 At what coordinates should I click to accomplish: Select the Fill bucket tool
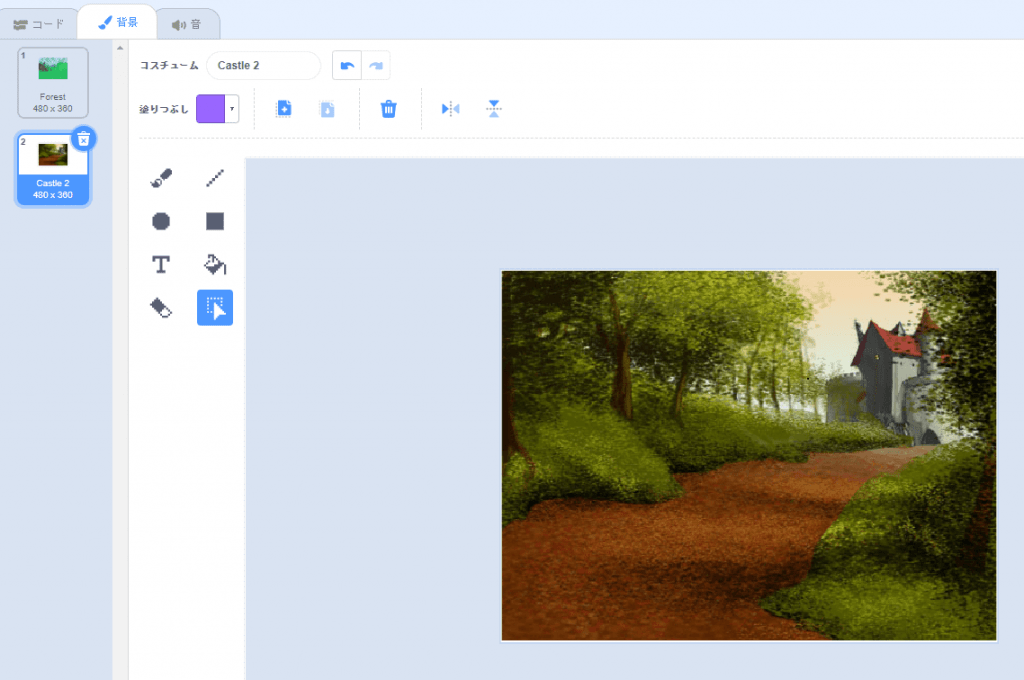(215, 264)
